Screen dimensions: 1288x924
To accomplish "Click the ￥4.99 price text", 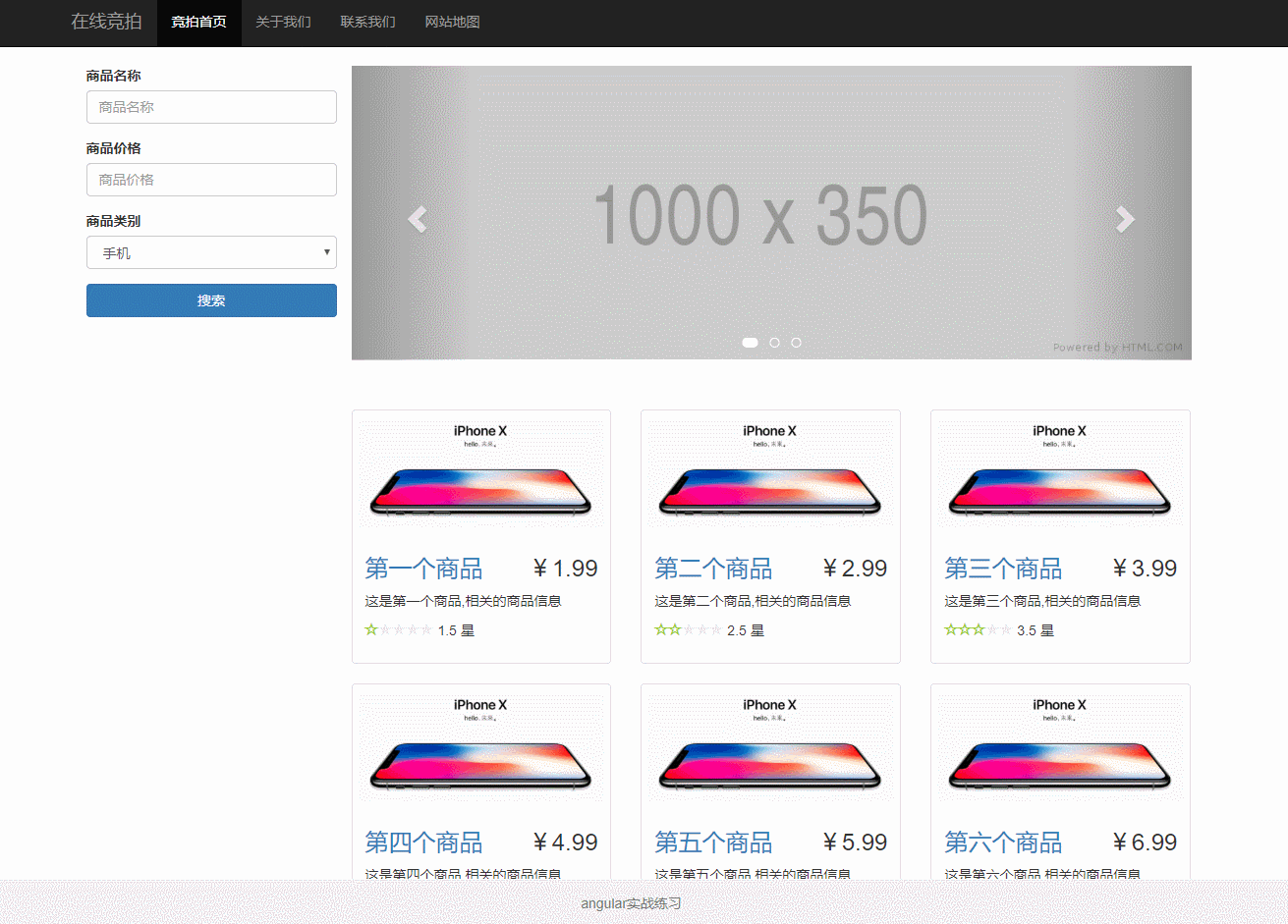I will click(x=565, y=842).
